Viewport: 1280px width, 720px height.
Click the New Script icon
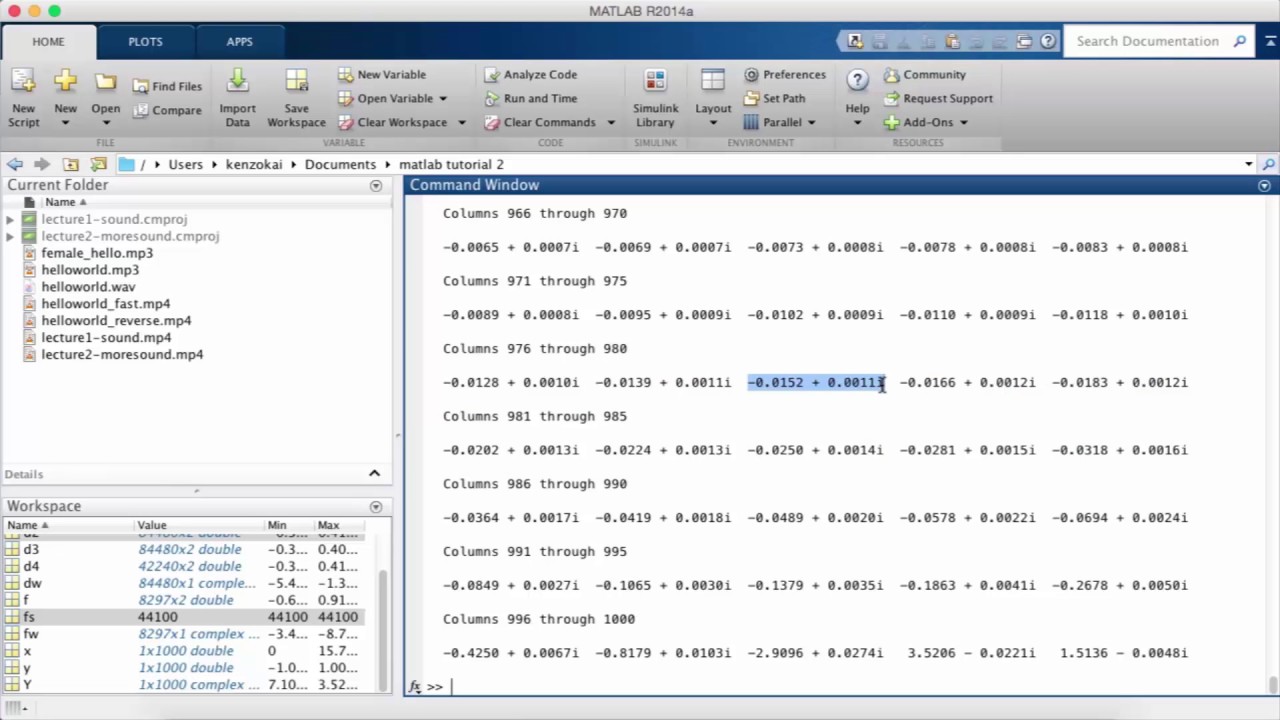[x=23, y=81]
